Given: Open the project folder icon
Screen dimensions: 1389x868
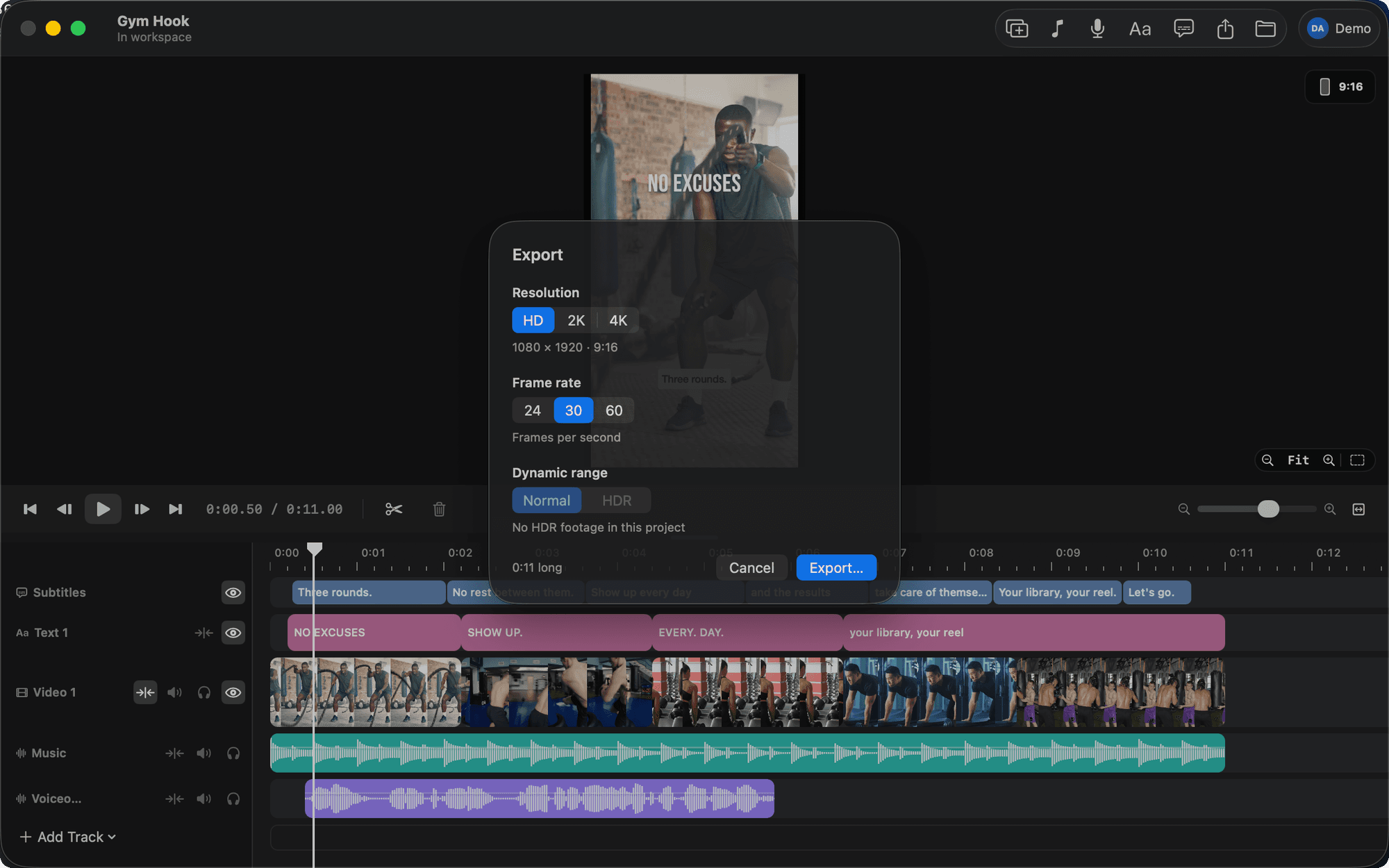Looking at the screenshot, I should click(1265, 28).
